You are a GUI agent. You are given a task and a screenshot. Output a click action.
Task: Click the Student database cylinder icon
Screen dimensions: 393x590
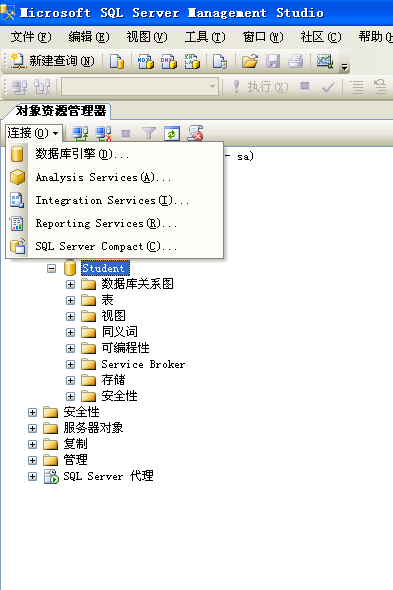[x=70, y=268]
